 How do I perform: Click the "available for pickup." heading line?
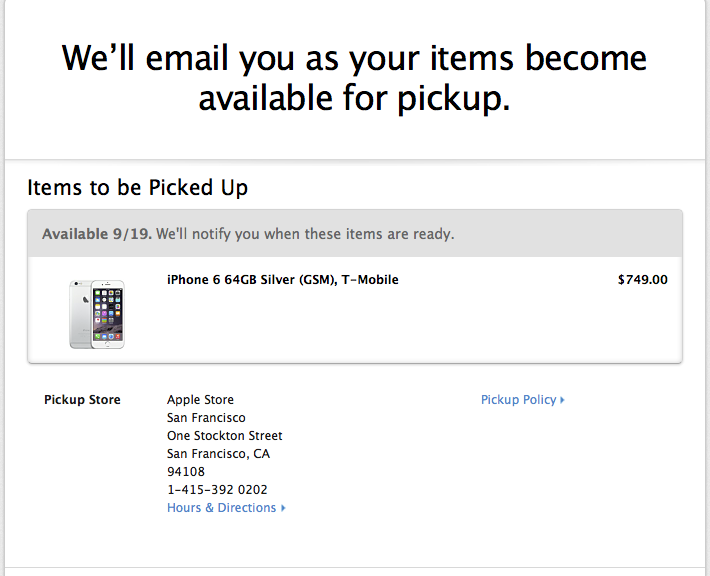354,98
